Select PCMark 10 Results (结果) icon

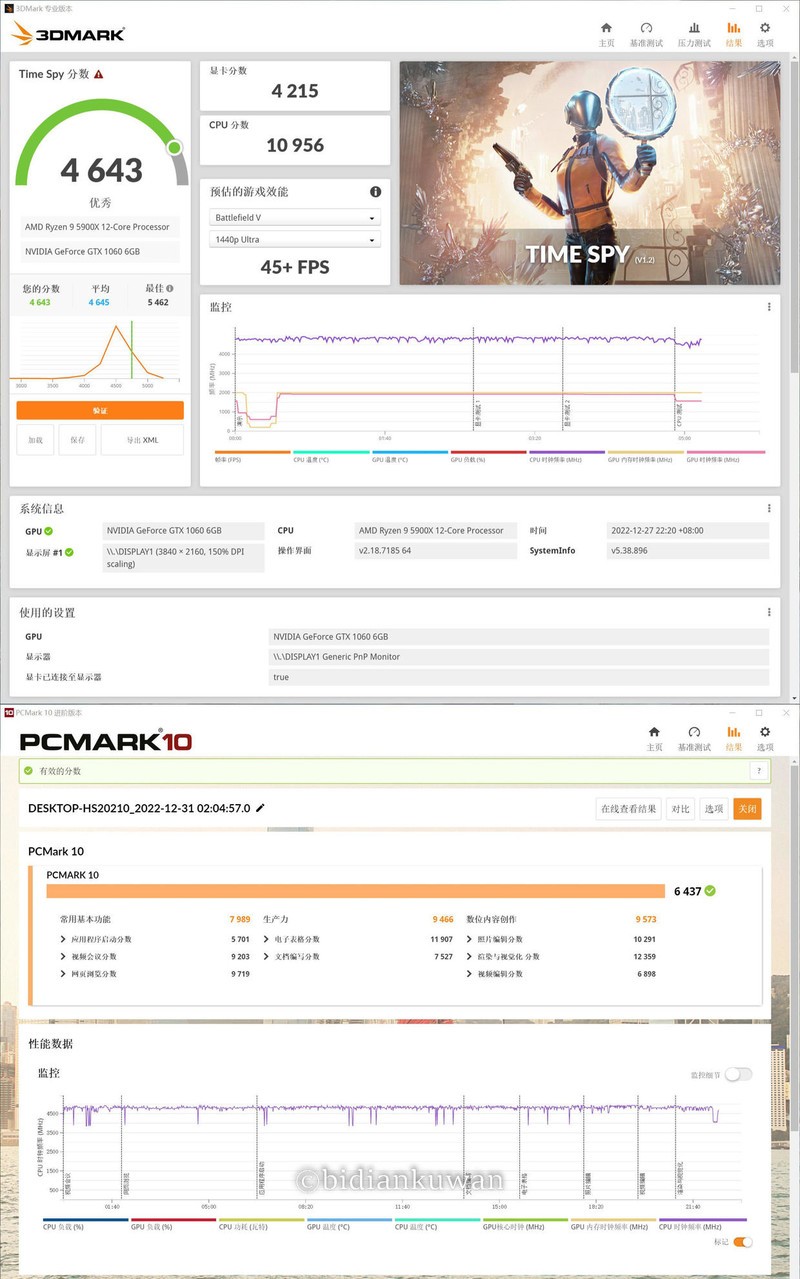pos(734,733)
